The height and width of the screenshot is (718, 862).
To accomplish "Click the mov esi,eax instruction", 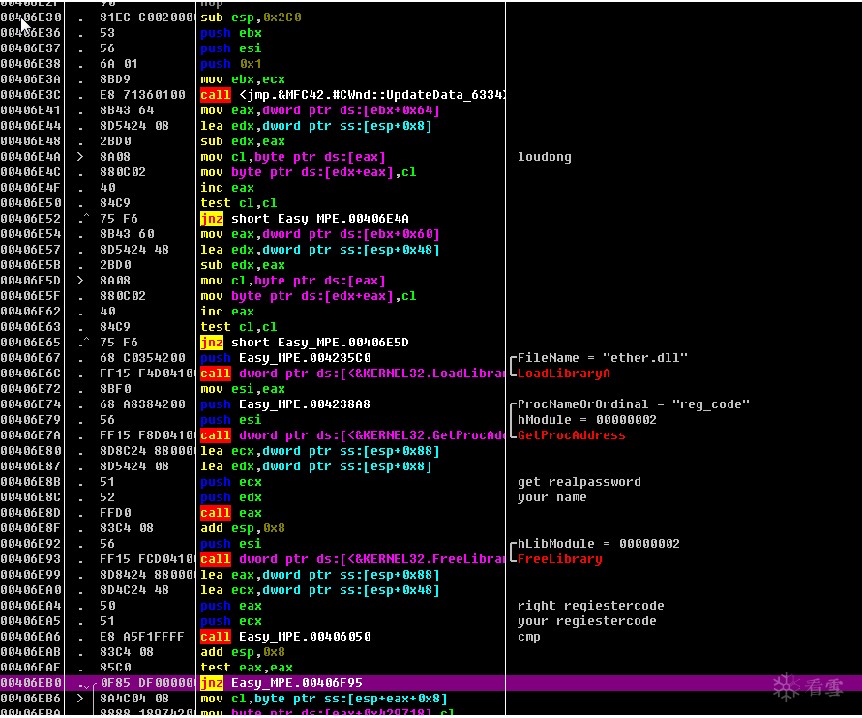I will [x=242, y=389].
